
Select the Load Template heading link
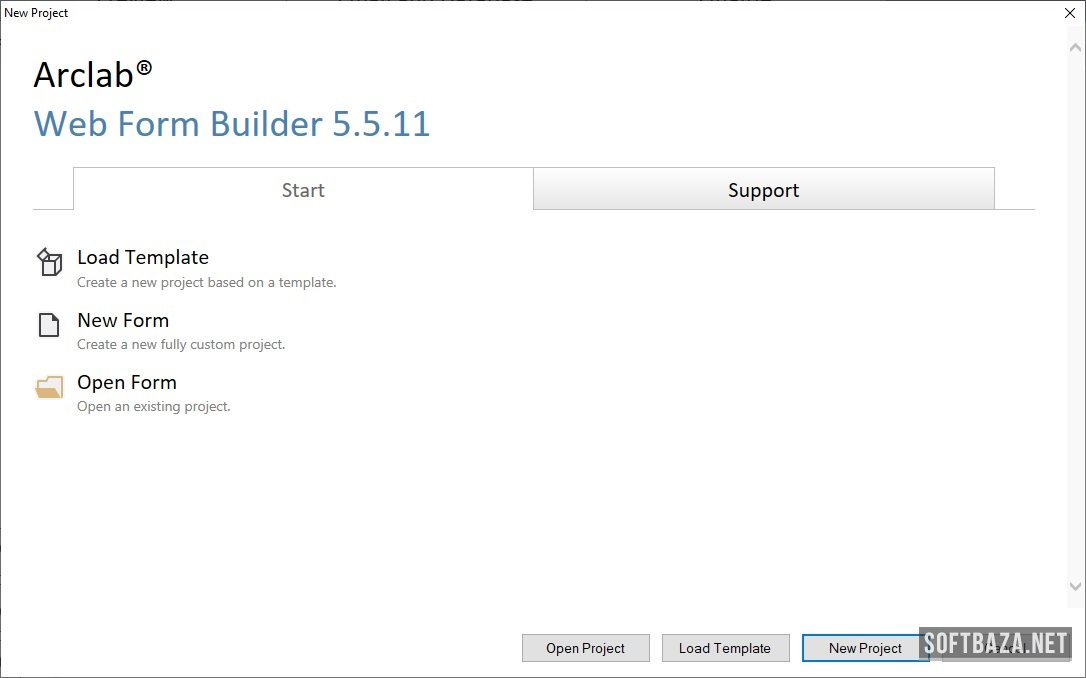143,258
